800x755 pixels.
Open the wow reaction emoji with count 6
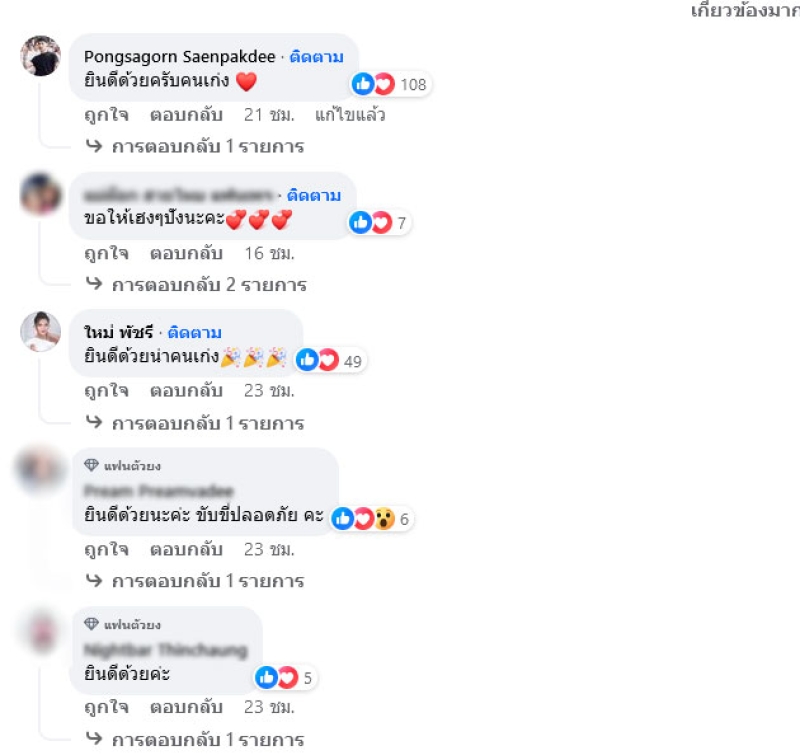[385, 519]
